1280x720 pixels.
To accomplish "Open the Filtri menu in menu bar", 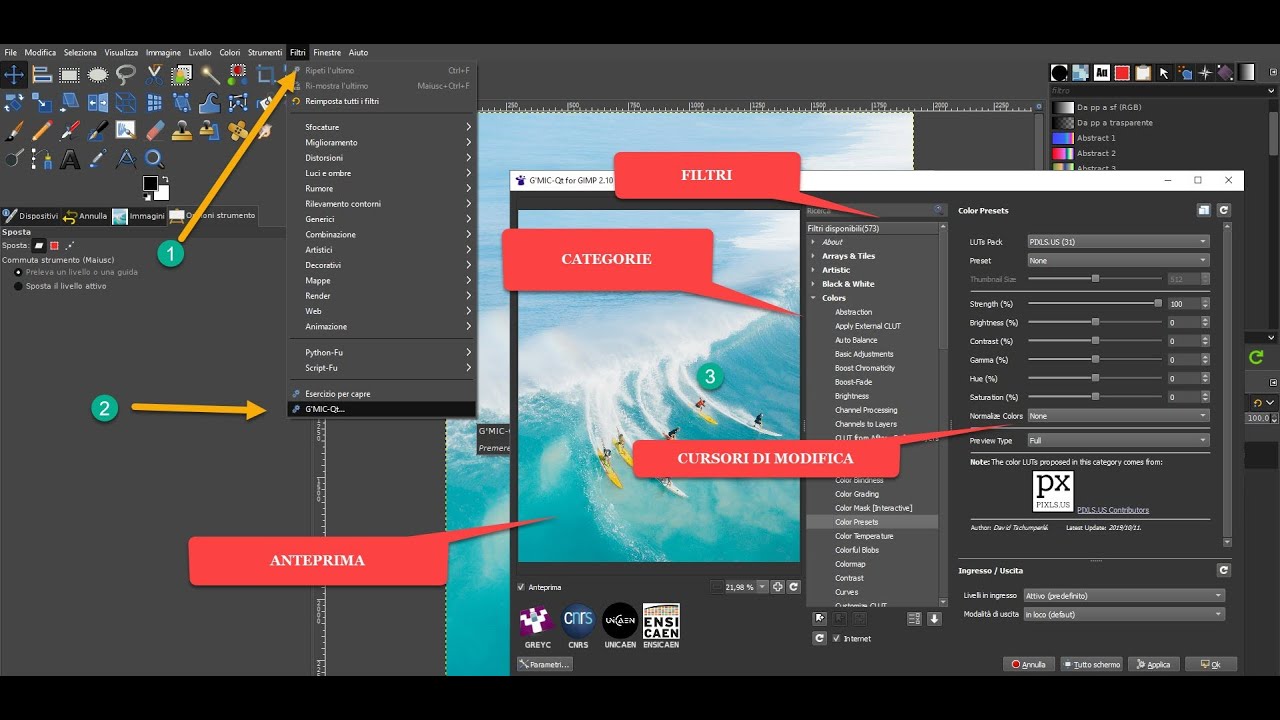I will pyautogui.click(x=298, y=52).
